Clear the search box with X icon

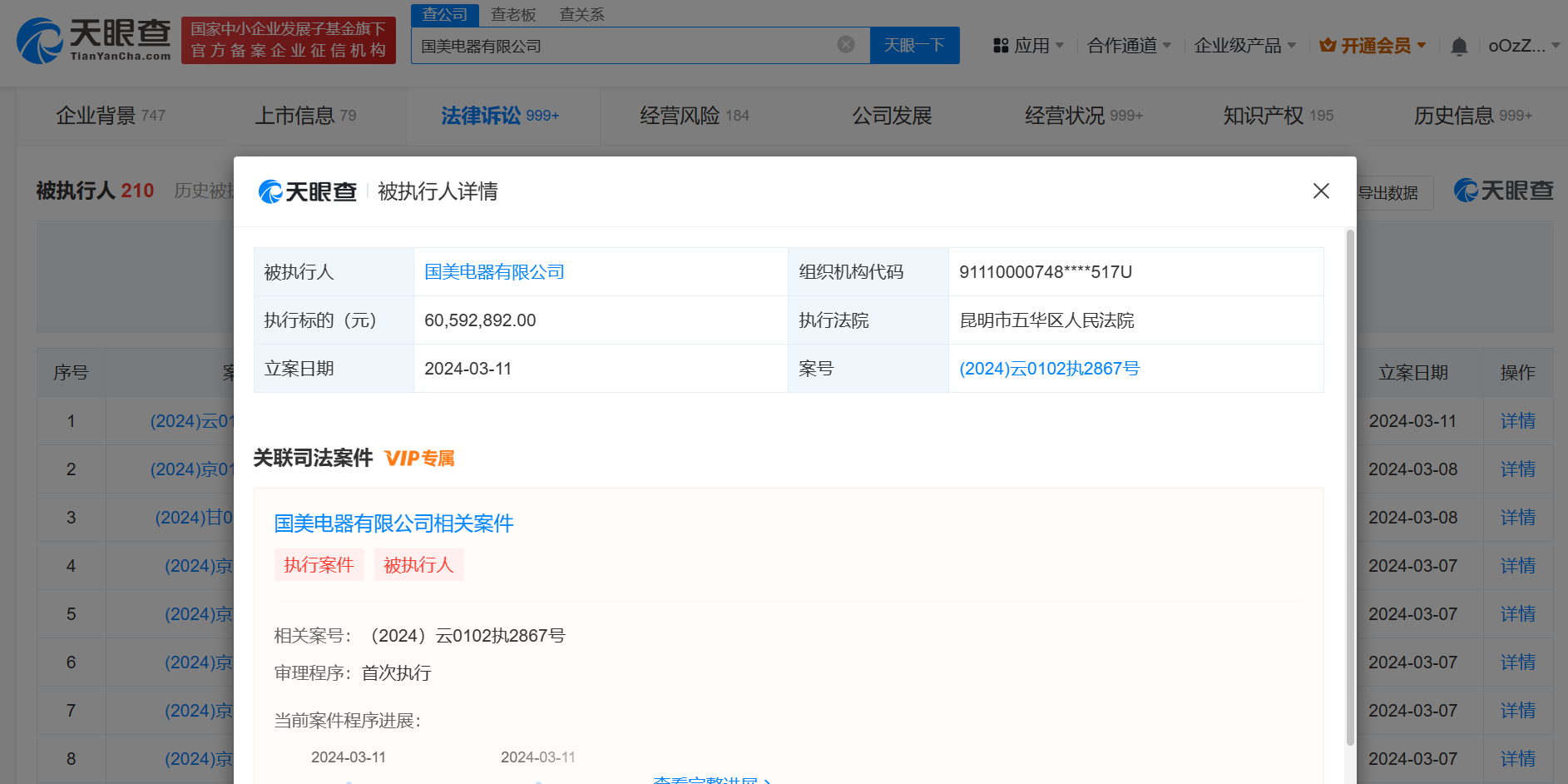click(x=846, y=45)
